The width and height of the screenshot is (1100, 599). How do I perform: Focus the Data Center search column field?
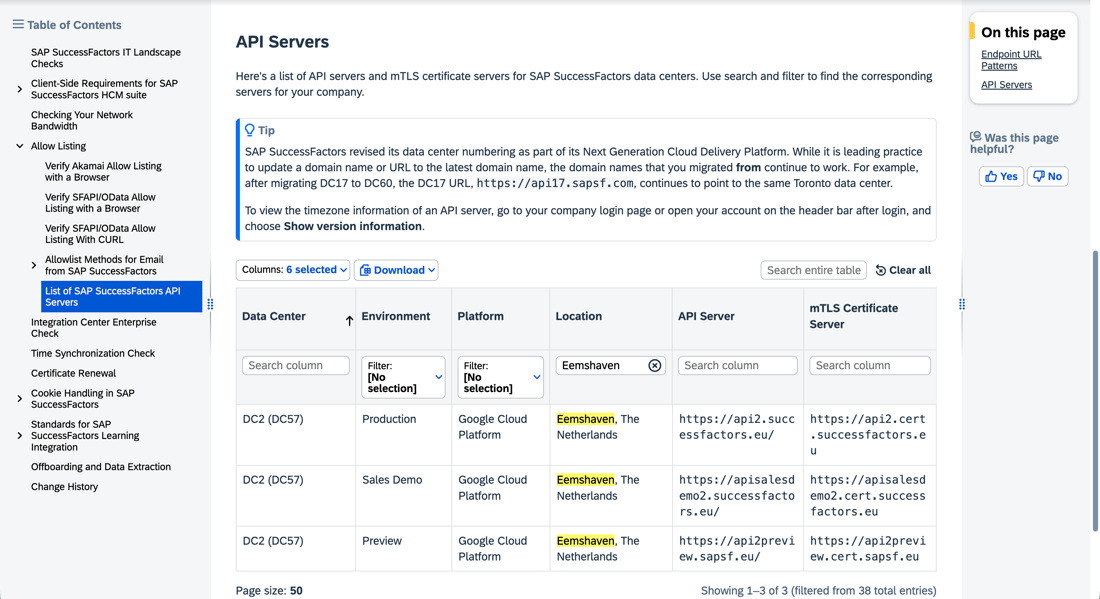tap(295, 365)
